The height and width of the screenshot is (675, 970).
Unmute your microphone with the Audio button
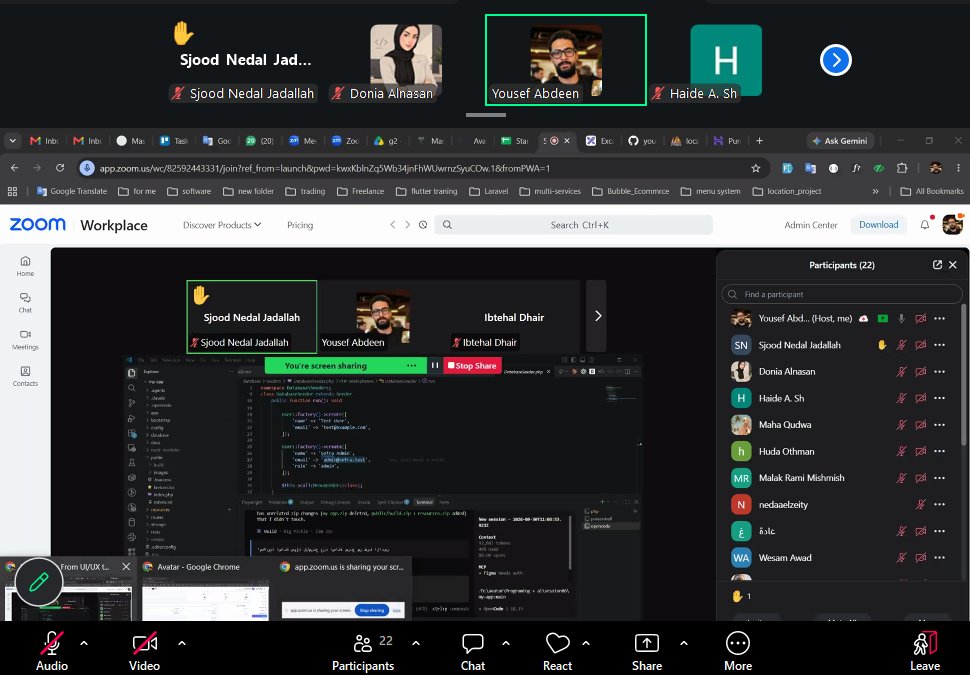click(x=52, y=651)
